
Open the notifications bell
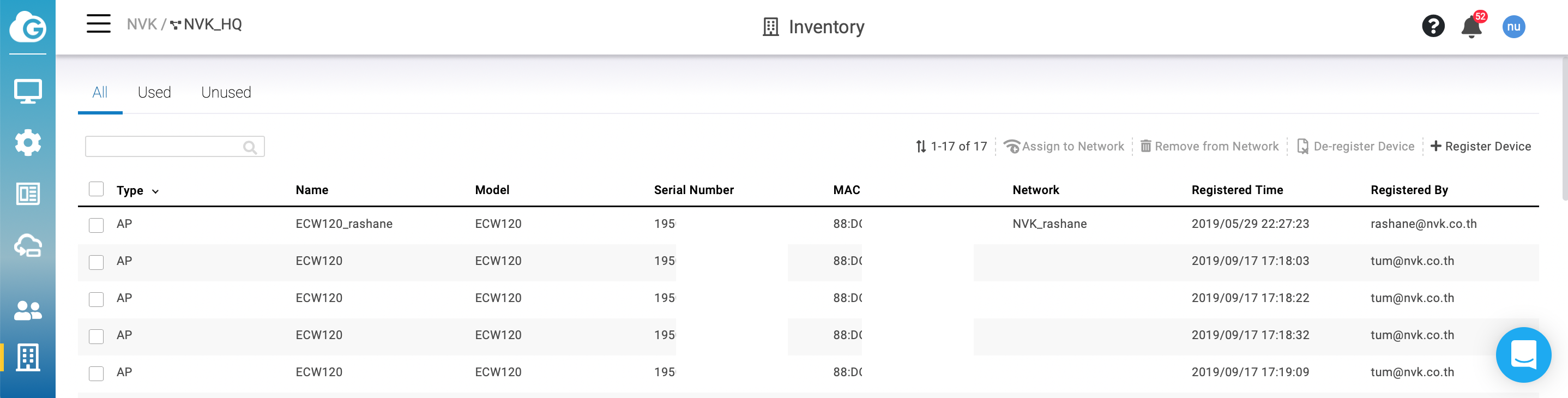[x=1471, y=27]
